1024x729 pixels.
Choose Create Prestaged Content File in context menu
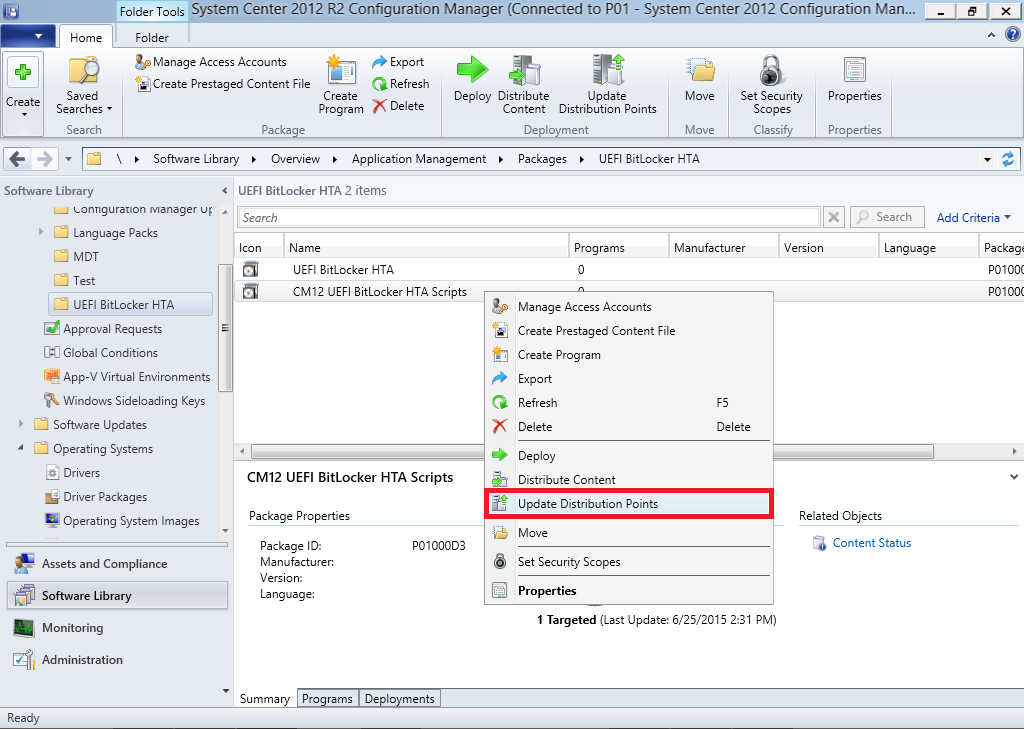click(x=629, y=331)
